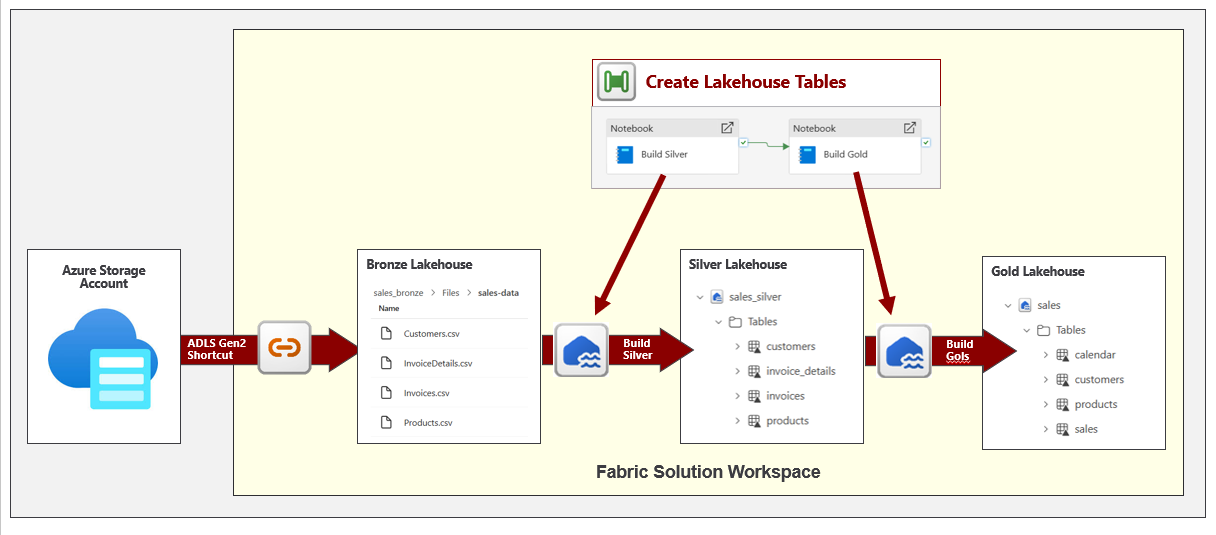Click the Azure Storage Account title
Image resolution: width=1216 pixels, height=535 pixels.
tap(104, 277)
